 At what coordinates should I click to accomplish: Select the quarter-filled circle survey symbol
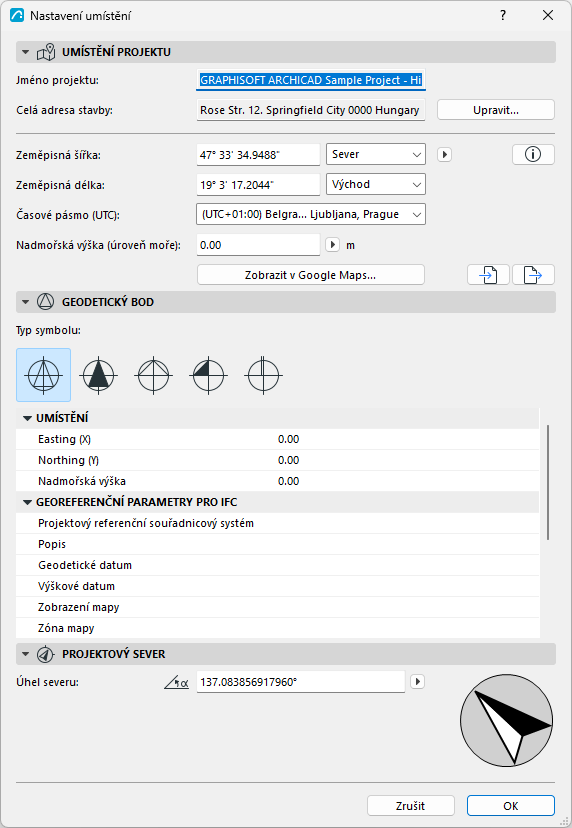tap(208, 375)
